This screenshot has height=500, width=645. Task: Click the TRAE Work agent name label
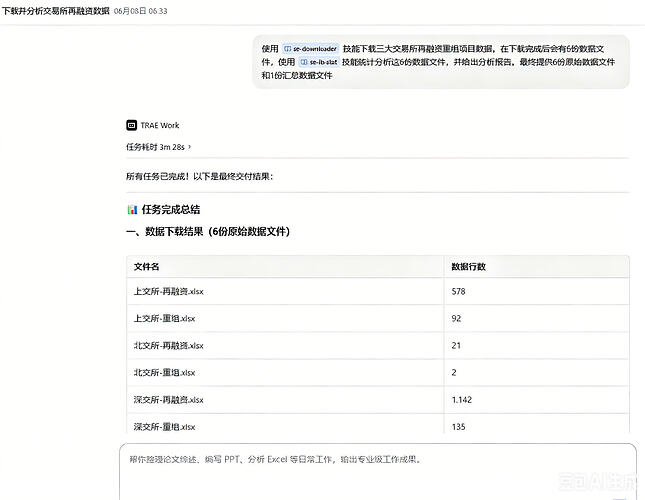(160, 125)
